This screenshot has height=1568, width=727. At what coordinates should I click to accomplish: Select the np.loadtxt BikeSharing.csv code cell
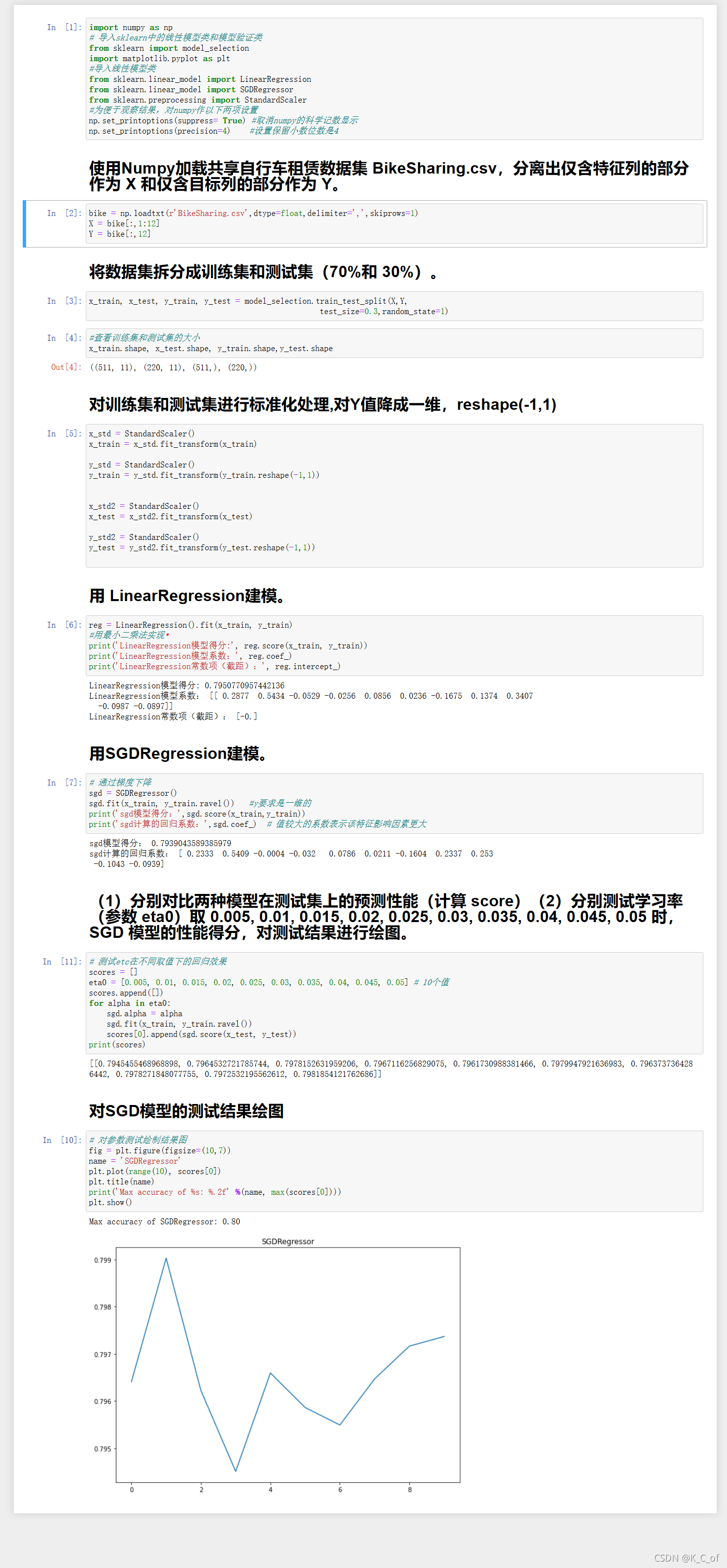[x=395, y=223]
